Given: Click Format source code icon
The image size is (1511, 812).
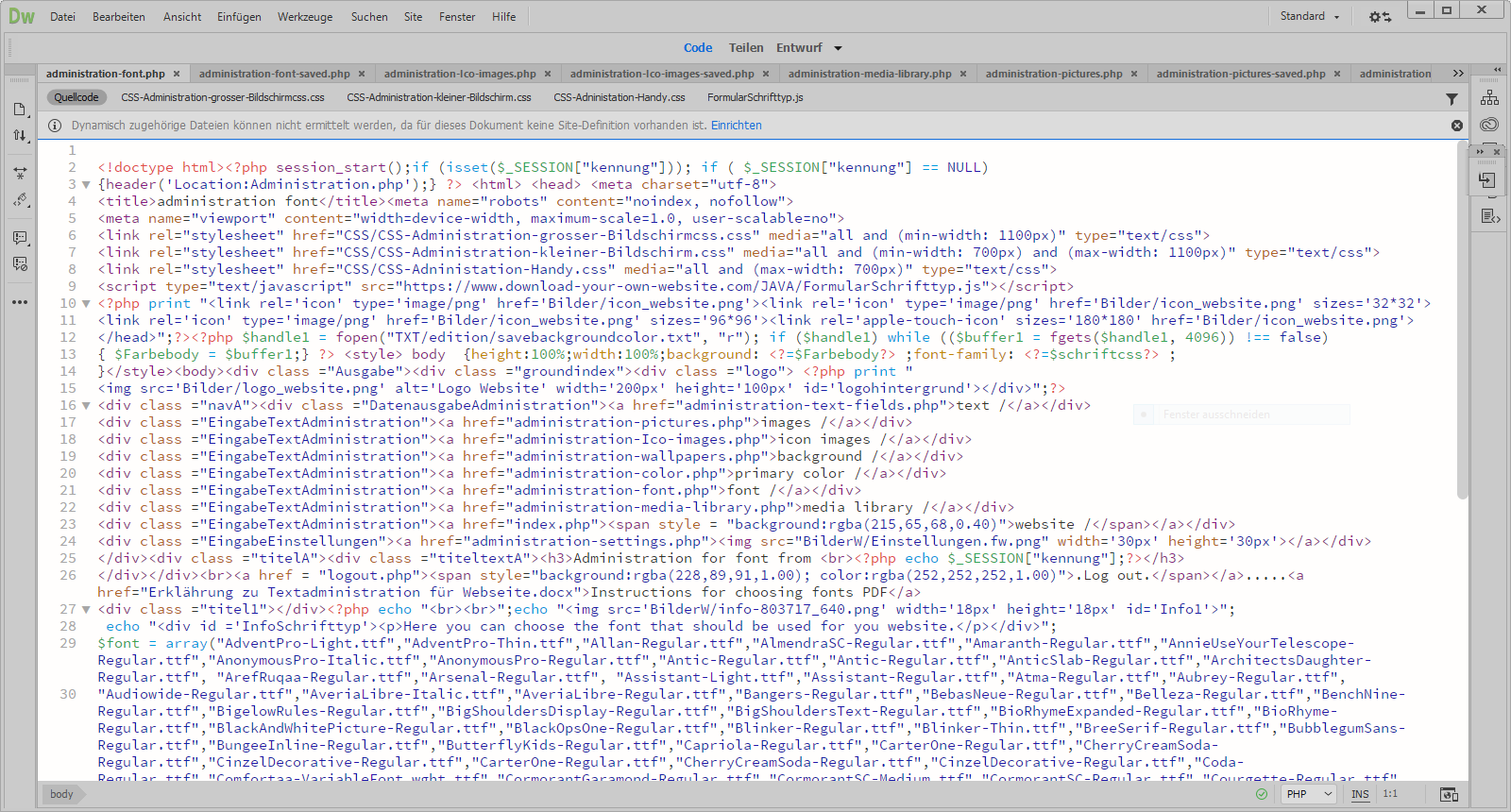Looking at the screenshot, I should pyautogui.click(x=20, y=200).
